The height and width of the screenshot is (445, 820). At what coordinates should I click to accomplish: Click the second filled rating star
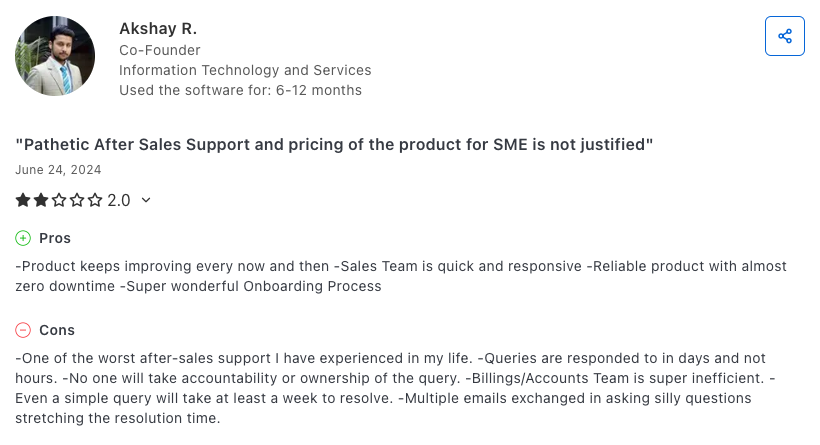point(41,200)
